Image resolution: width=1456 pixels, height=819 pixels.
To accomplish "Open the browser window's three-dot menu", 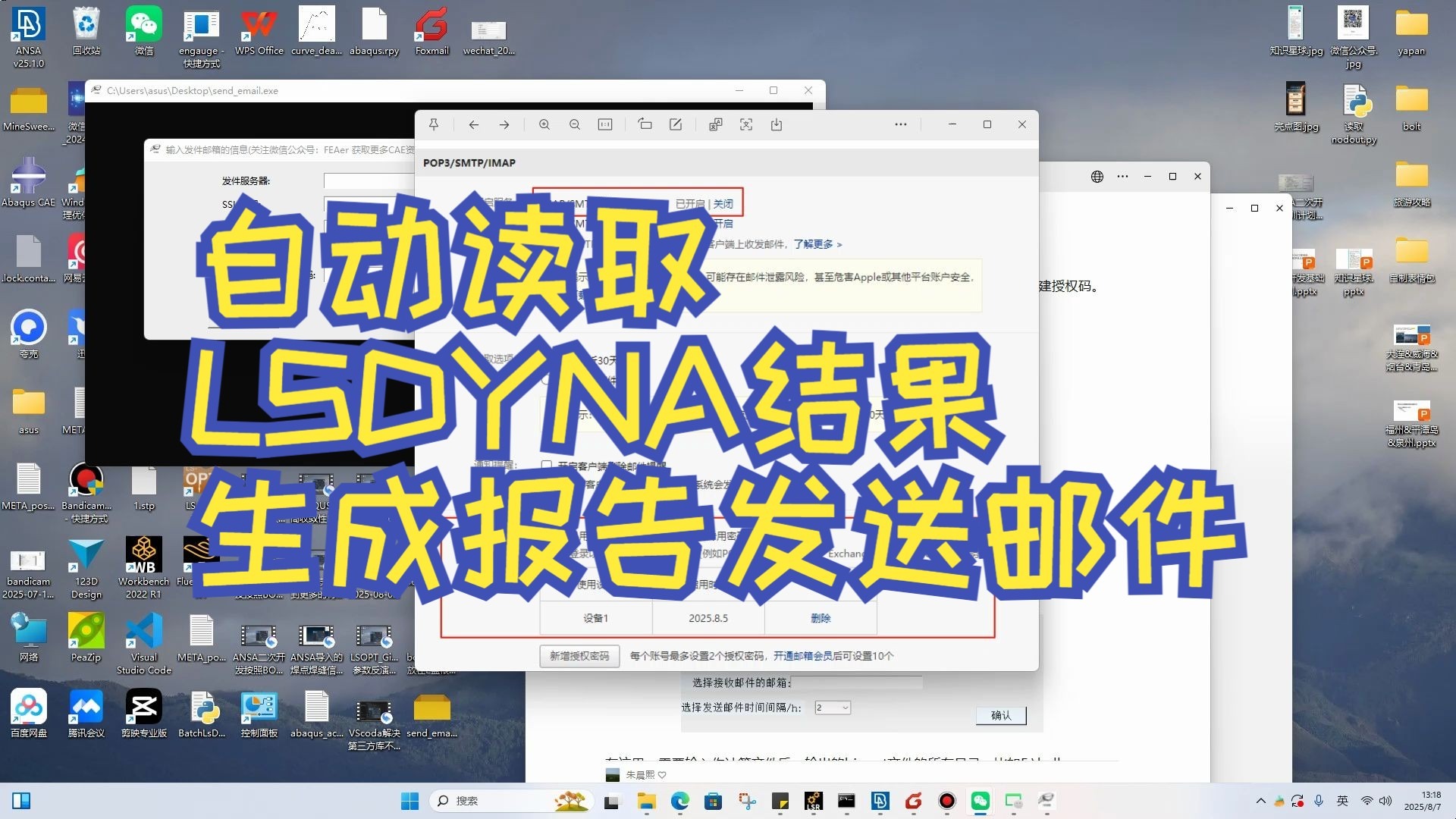I will click(1122, 176).
